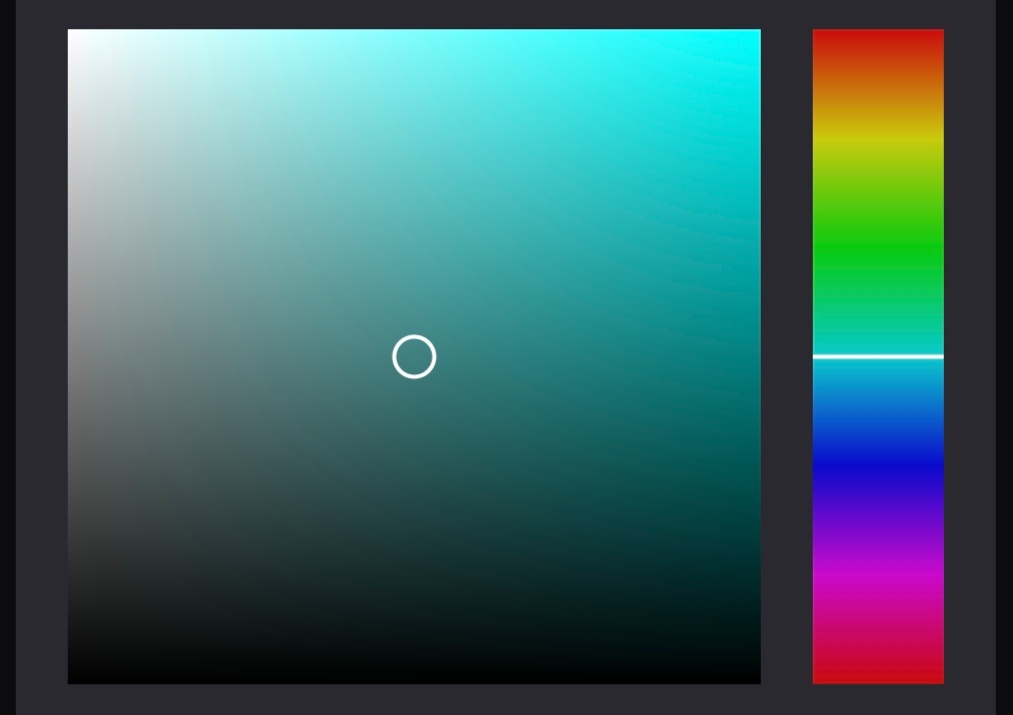Click the circular color selector handle
The height and width of the screenshot is (715, 1013).
pyautogui.click(x=414, y=357)
